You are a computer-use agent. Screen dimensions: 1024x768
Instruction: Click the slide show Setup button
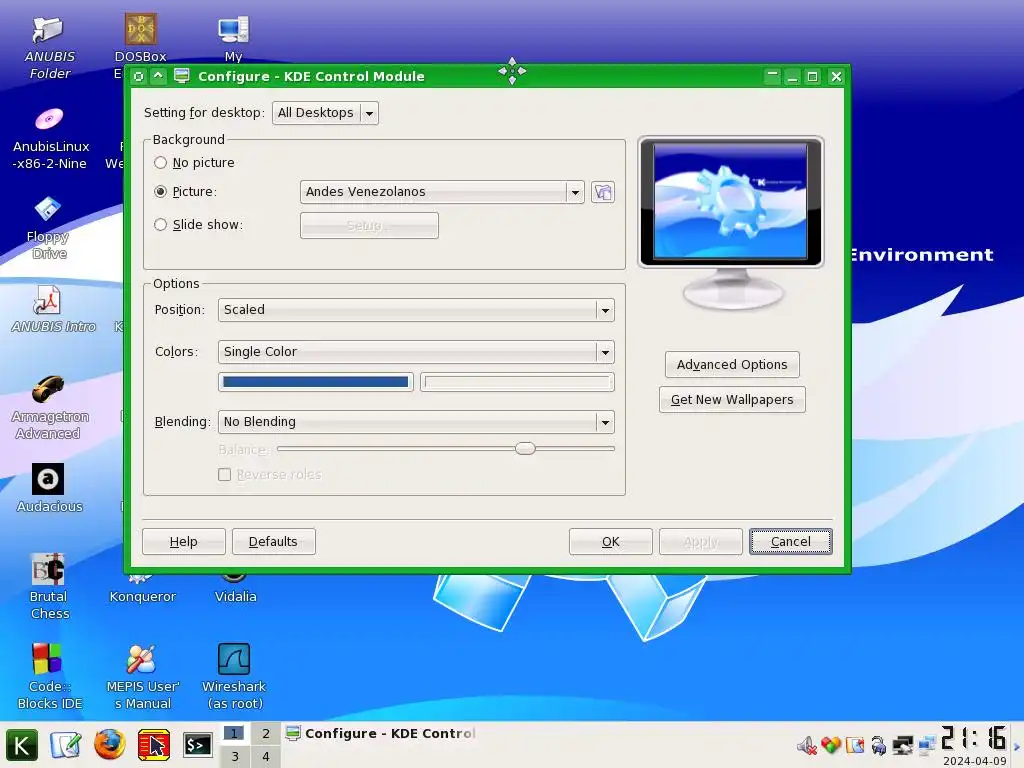click(x=370, y=225)
